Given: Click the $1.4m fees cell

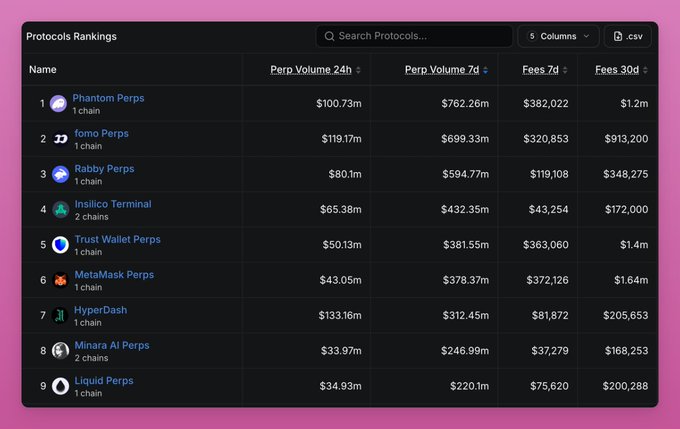Looking at the screenshot, I should 634,245.
